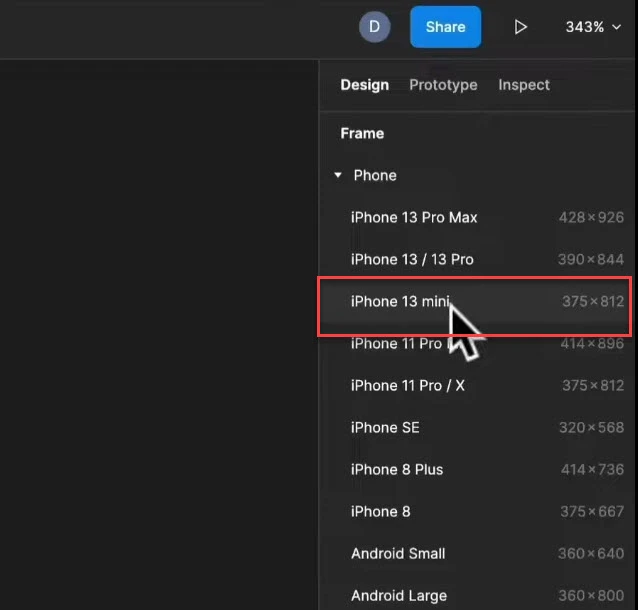Switch to the Inspect tab

pos(524,85)
